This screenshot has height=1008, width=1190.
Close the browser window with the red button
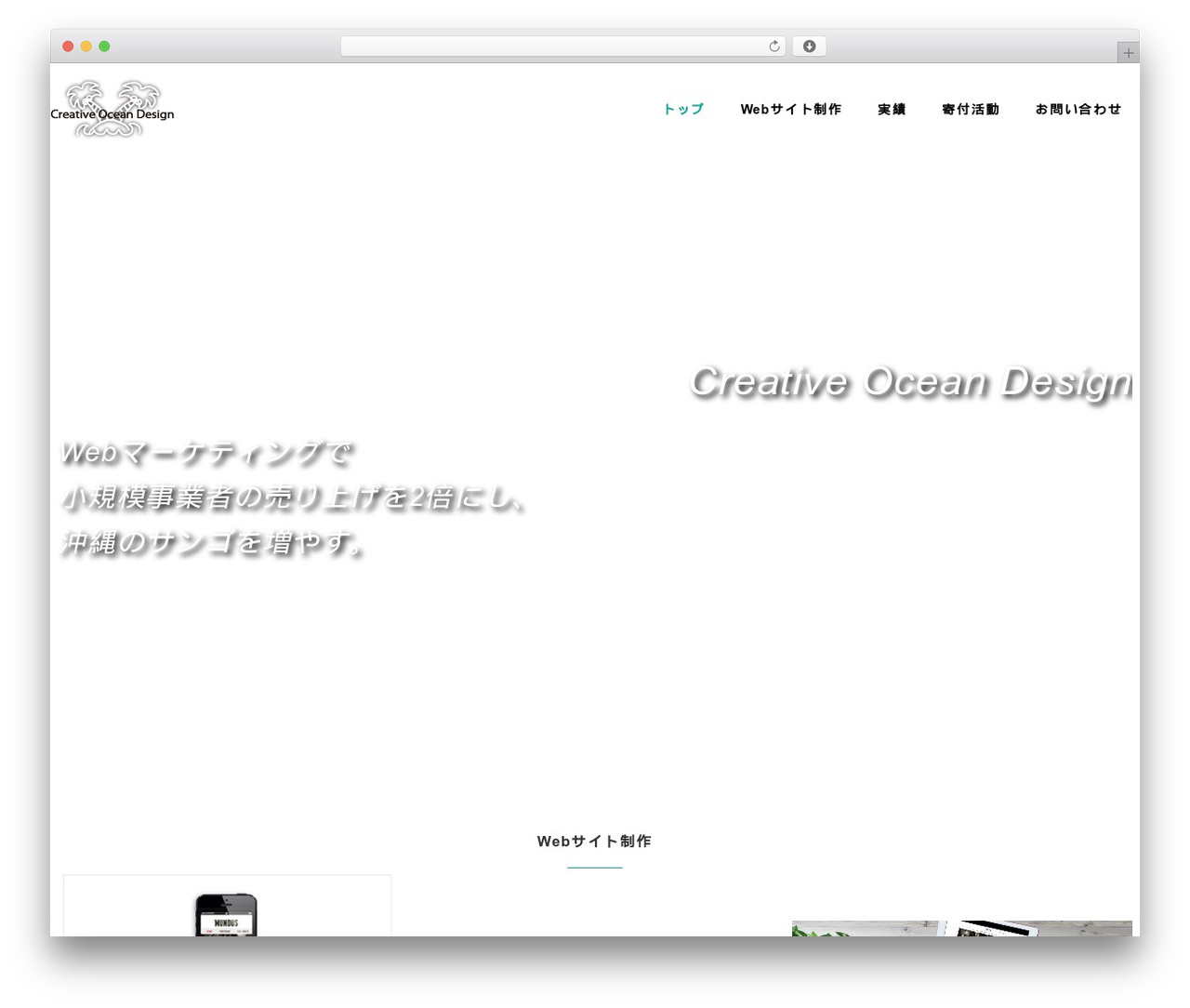tap(68, 46)
